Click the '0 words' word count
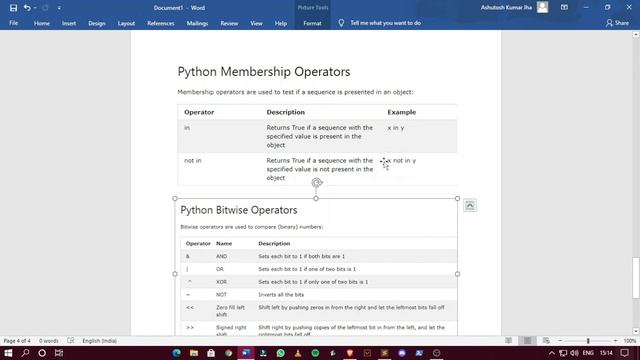640x360 pixels. click(x=49, y=341)
